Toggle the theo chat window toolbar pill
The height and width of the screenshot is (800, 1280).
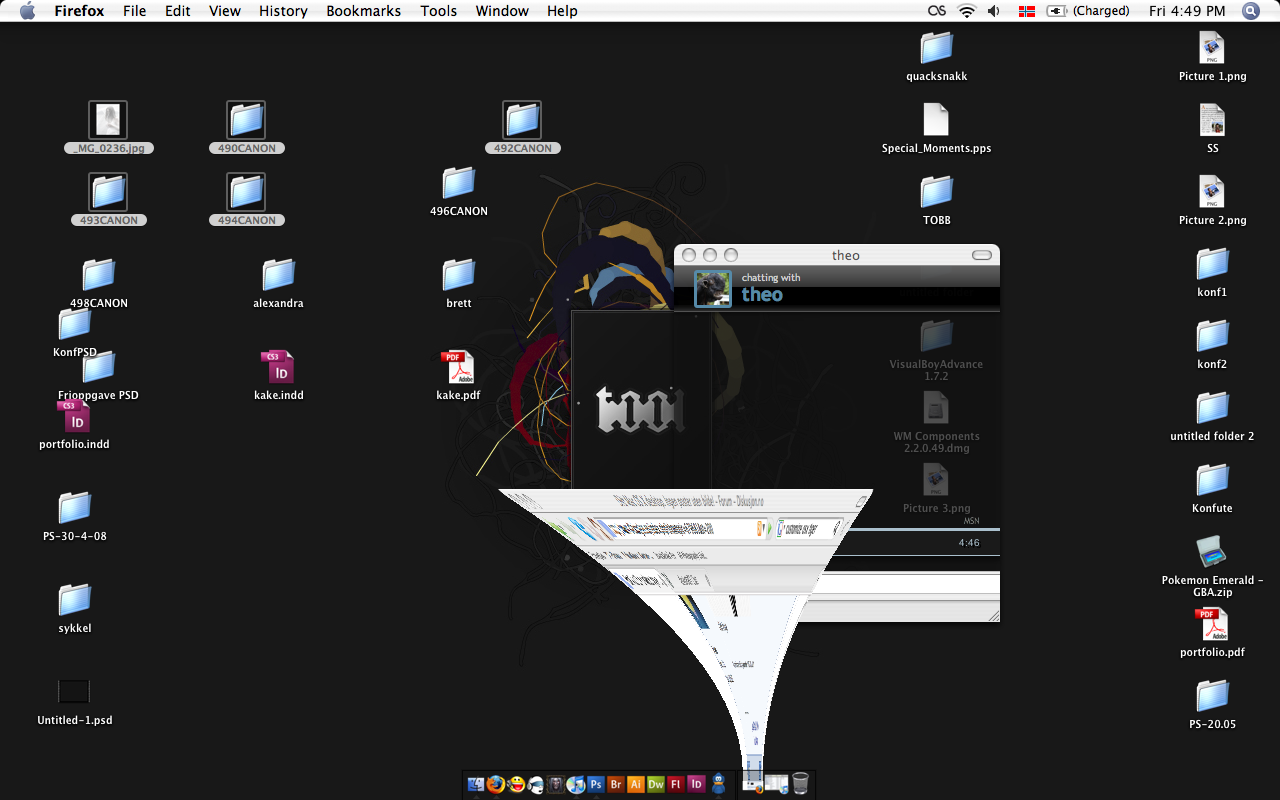click(x=982, y=255)
